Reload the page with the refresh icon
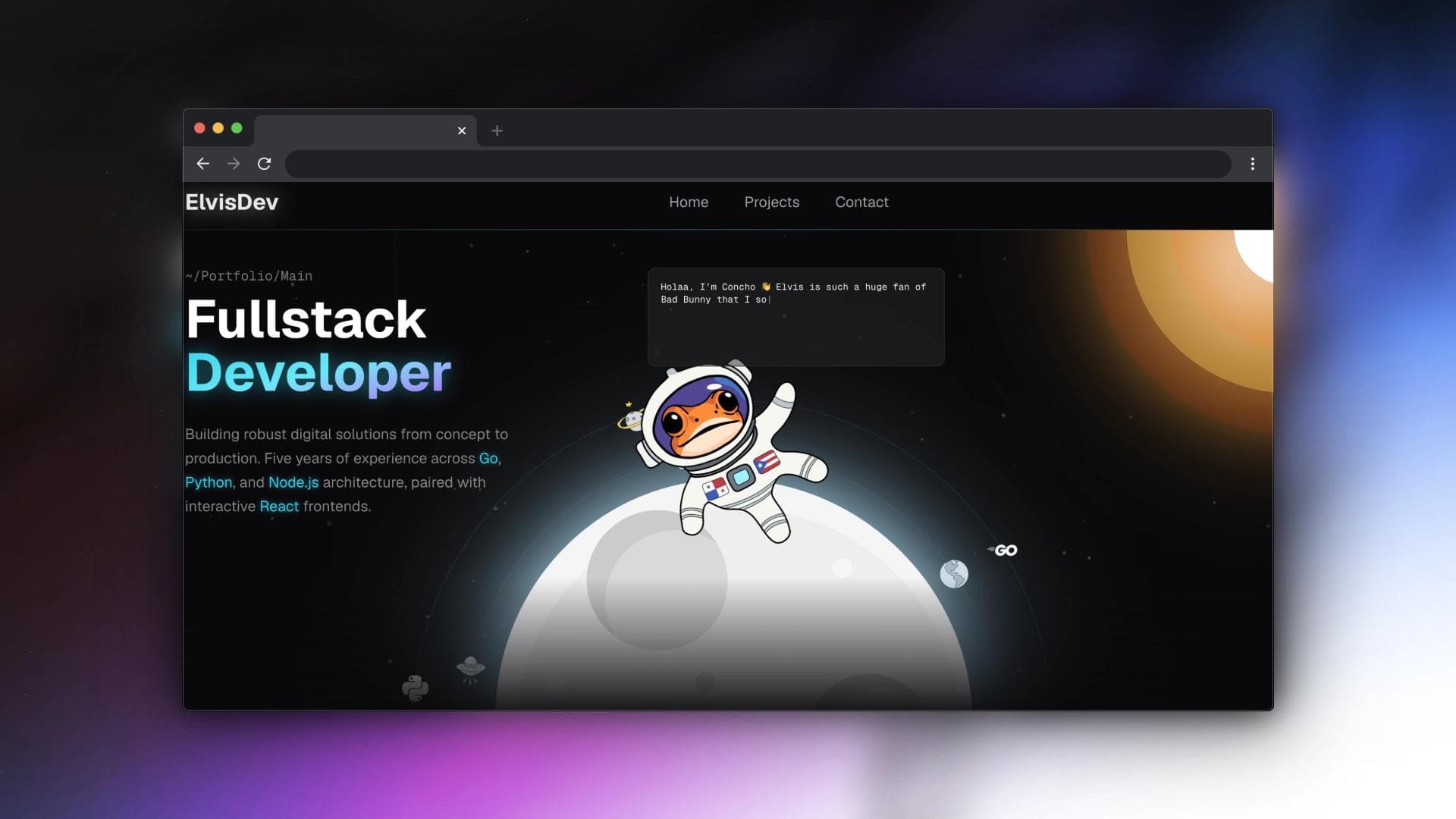Viewport: 1456px width, 819px height. pyautogui.click(x=264, y=164)
